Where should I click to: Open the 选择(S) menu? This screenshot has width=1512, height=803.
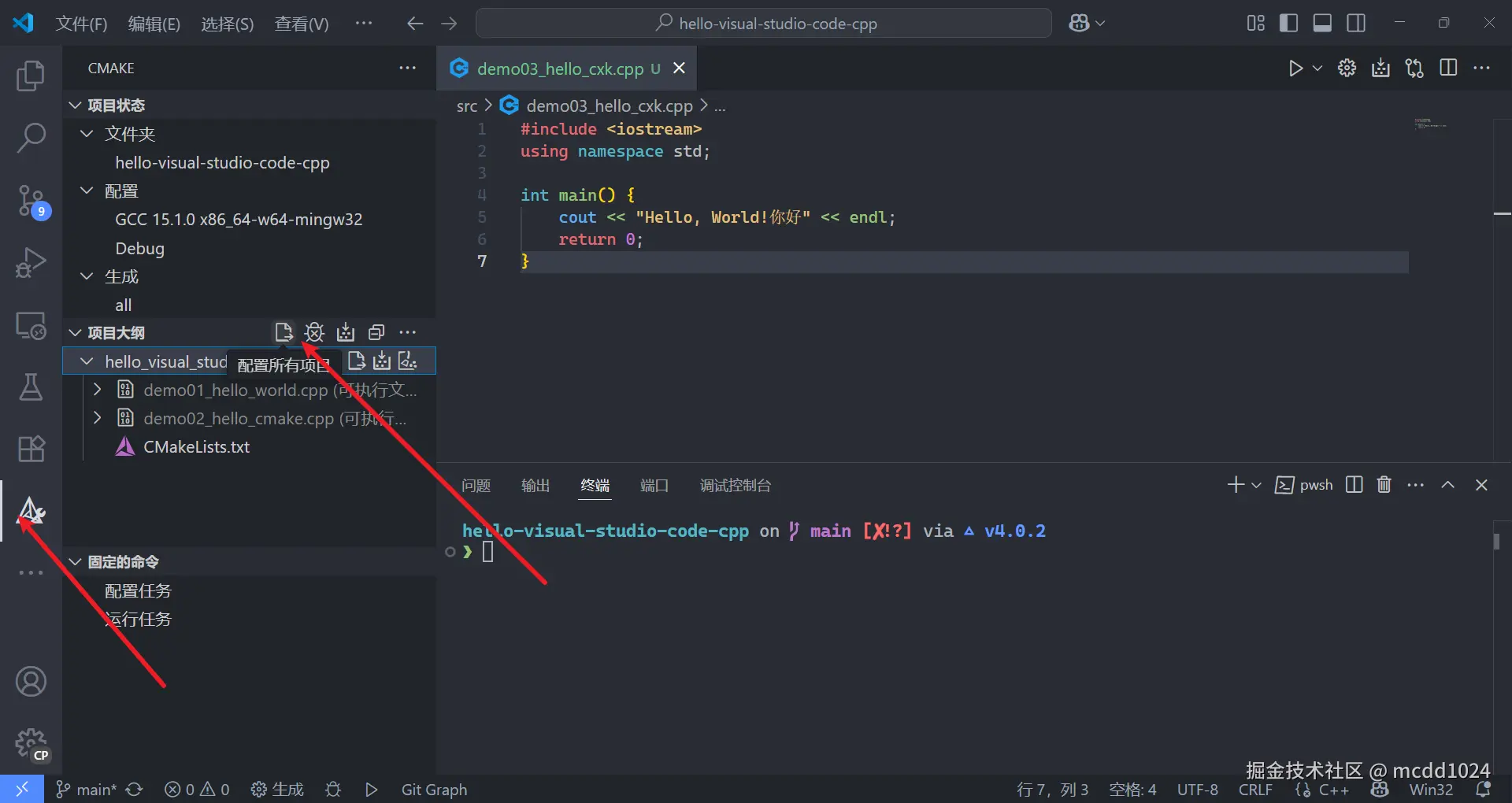tap(228, 24)
